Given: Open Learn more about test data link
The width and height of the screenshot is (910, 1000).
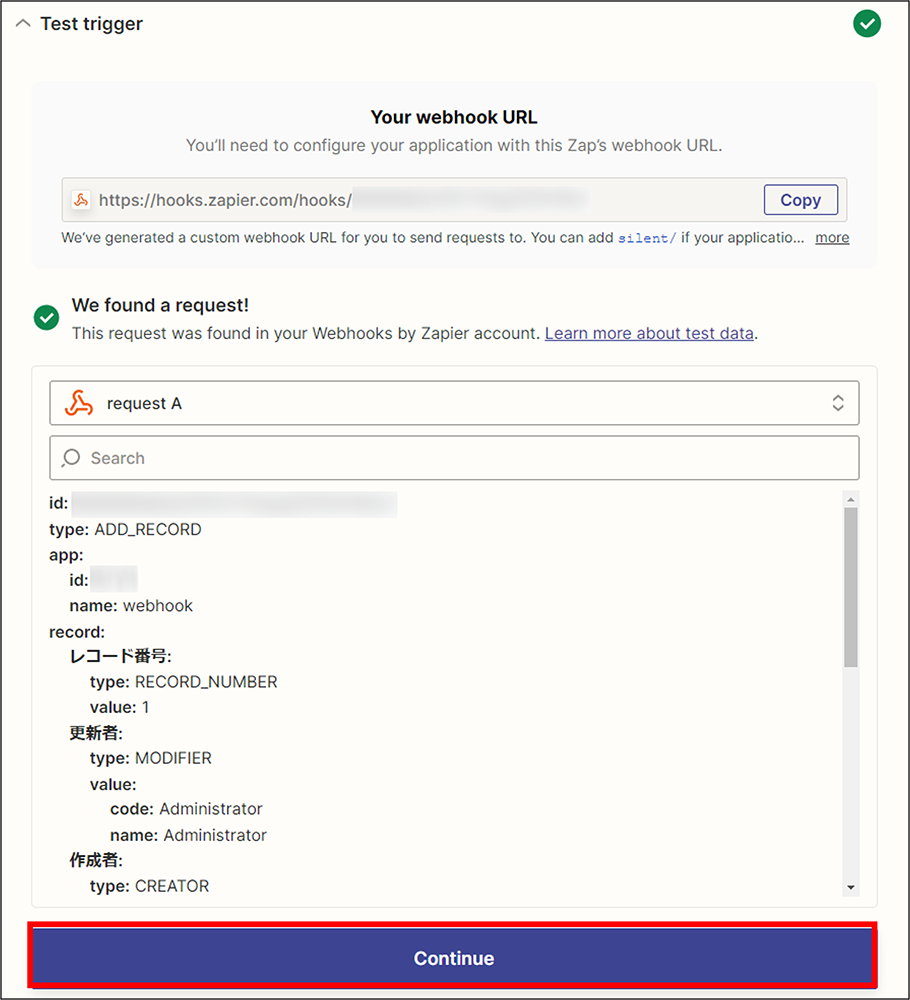Looking at the screenshot, I should (649, 333).
